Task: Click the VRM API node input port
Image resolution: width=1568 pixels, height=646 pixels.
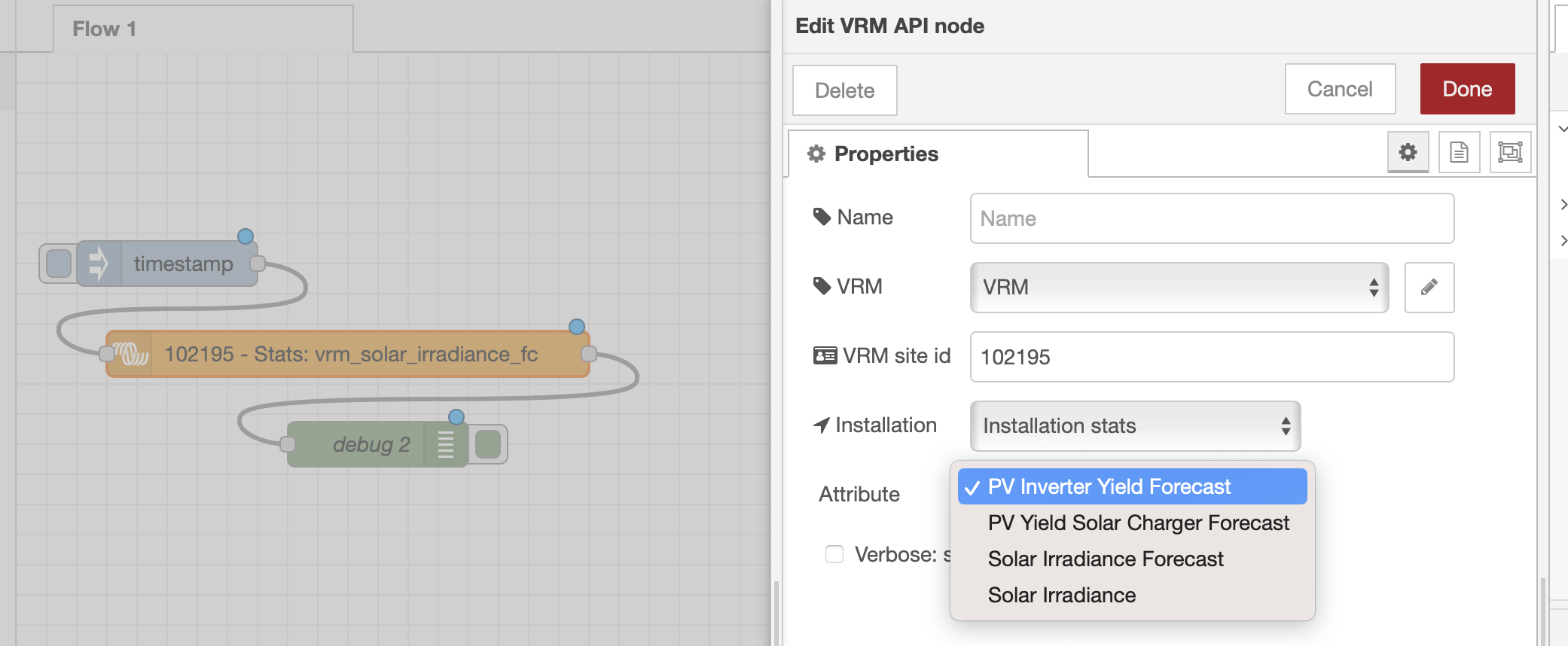Action: pos(107,354)
